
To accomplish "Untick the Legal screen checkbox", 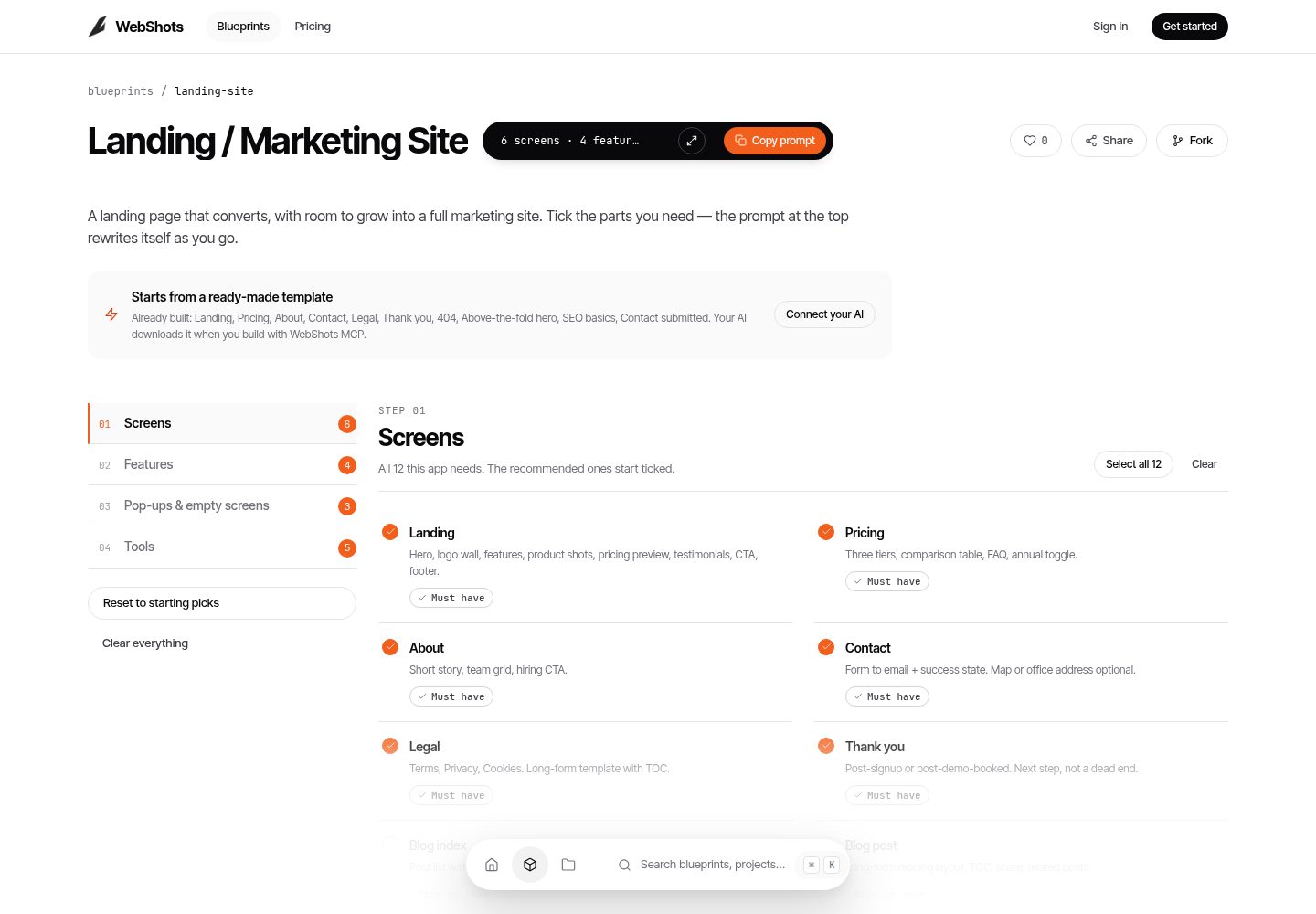I will pyautogui.click(x=390, y=746).
